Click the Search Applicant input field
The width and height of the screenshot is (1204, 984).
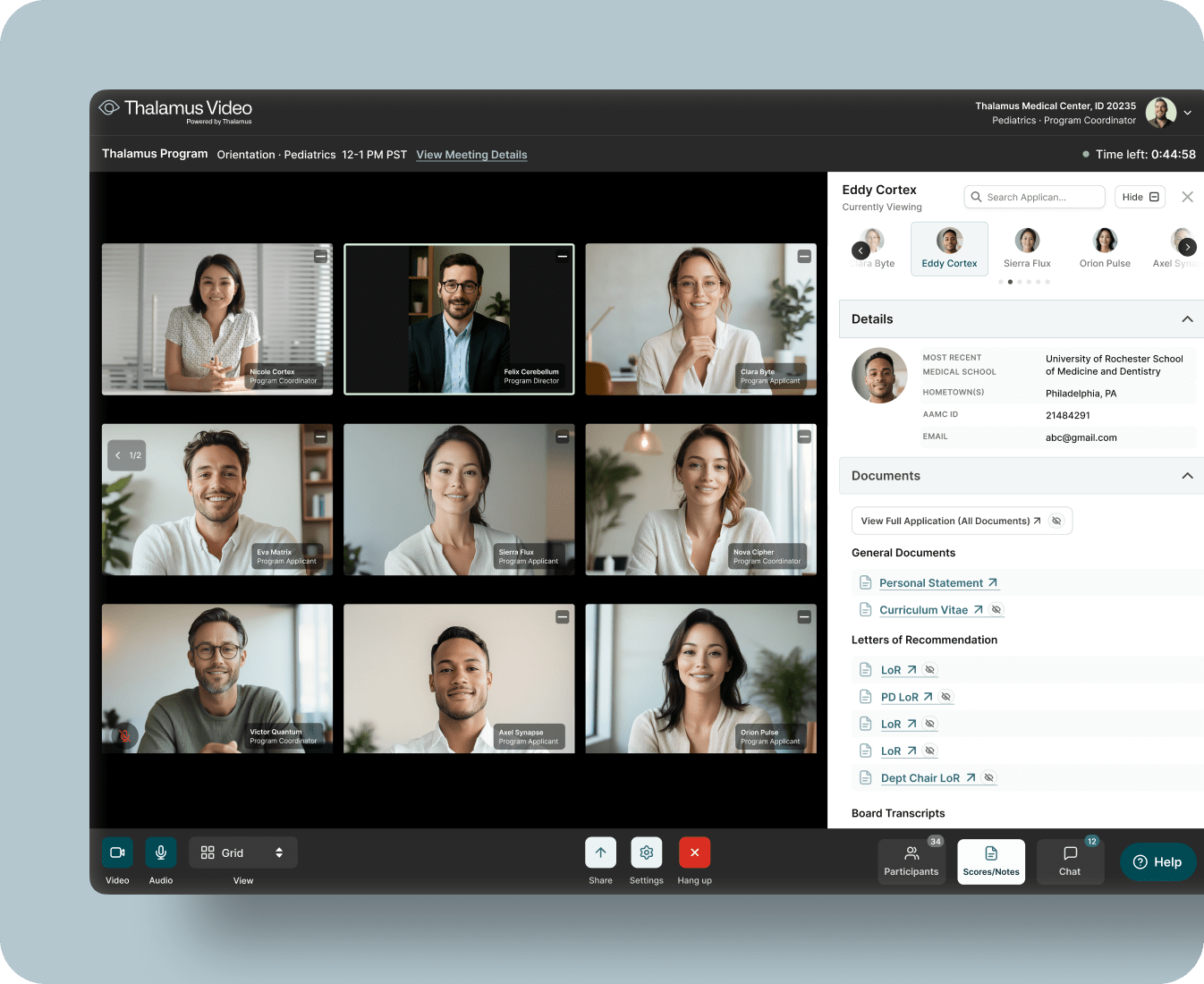(1035, 197)
